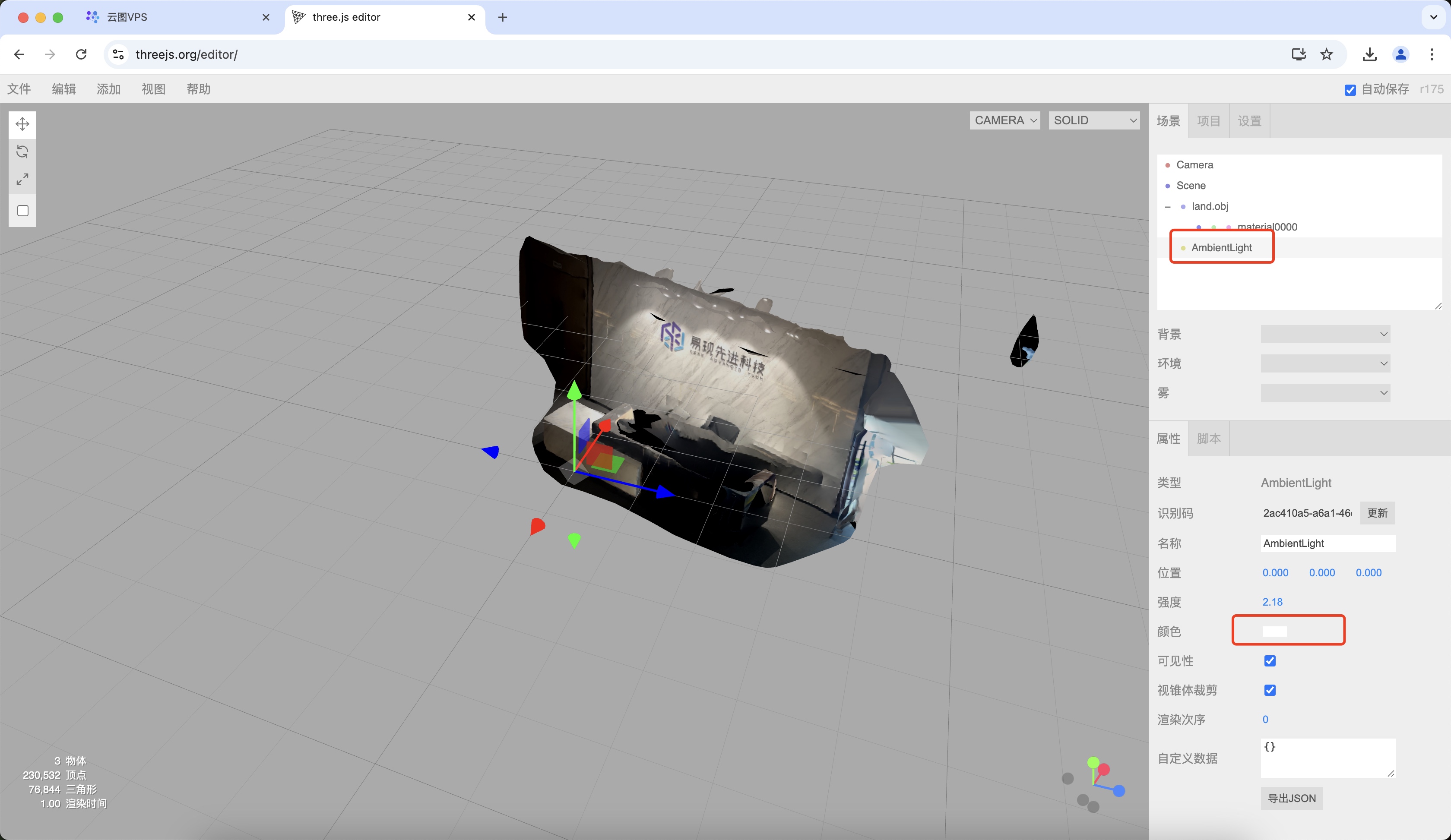Click the address bar URL threejs.org/editor/

tap(187, 54)
